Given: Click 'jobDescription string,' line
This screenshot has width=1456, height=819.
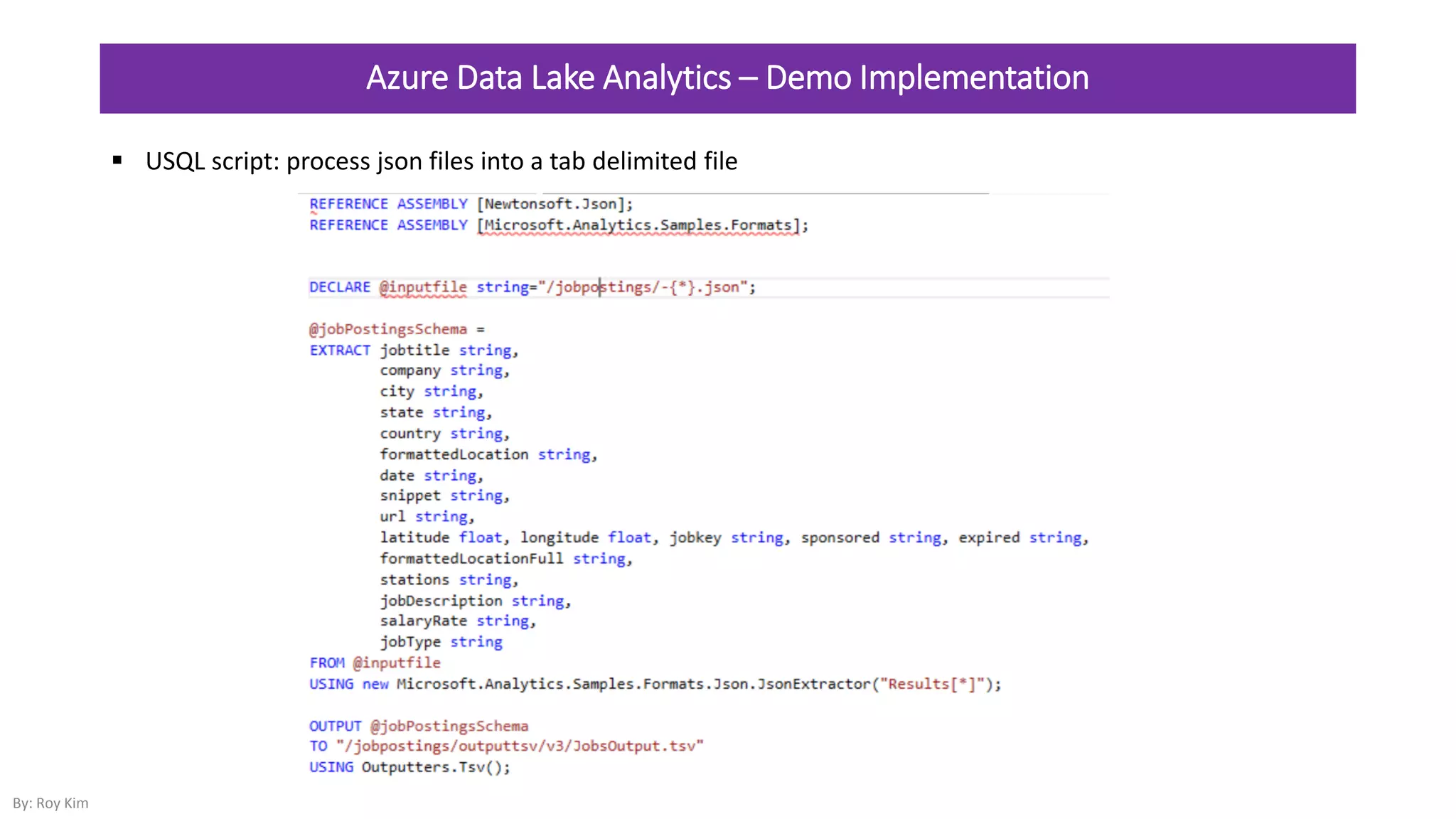Looking at the screenshot, I should pos(476,601).
